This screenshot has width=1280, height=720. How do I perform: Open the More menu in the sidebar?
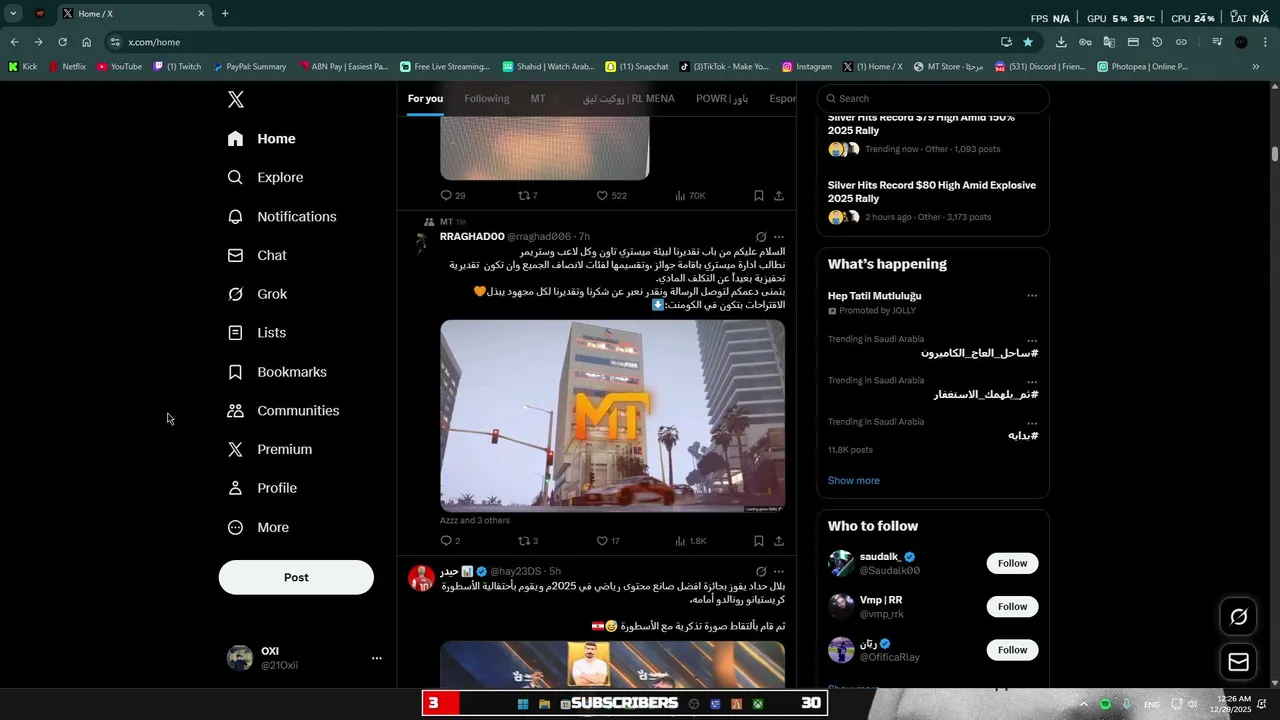point(258,528)
